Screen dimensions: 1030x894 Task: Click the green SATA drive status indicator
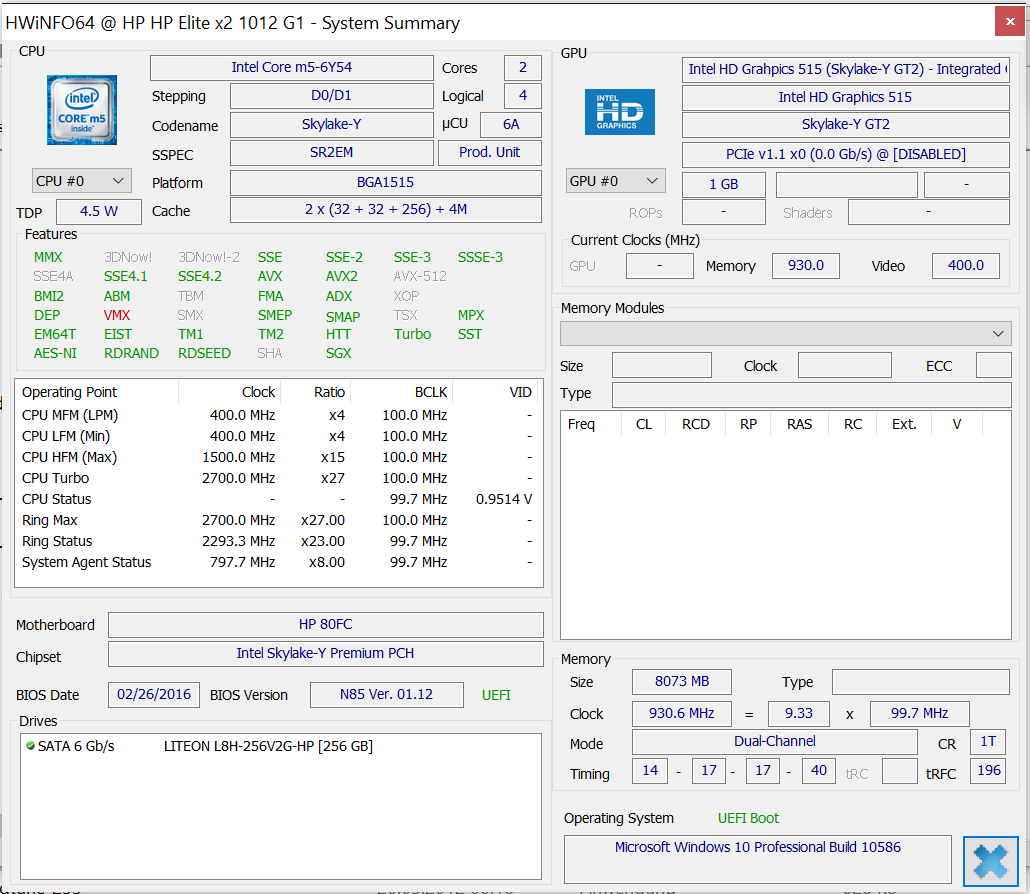point(30,746)
